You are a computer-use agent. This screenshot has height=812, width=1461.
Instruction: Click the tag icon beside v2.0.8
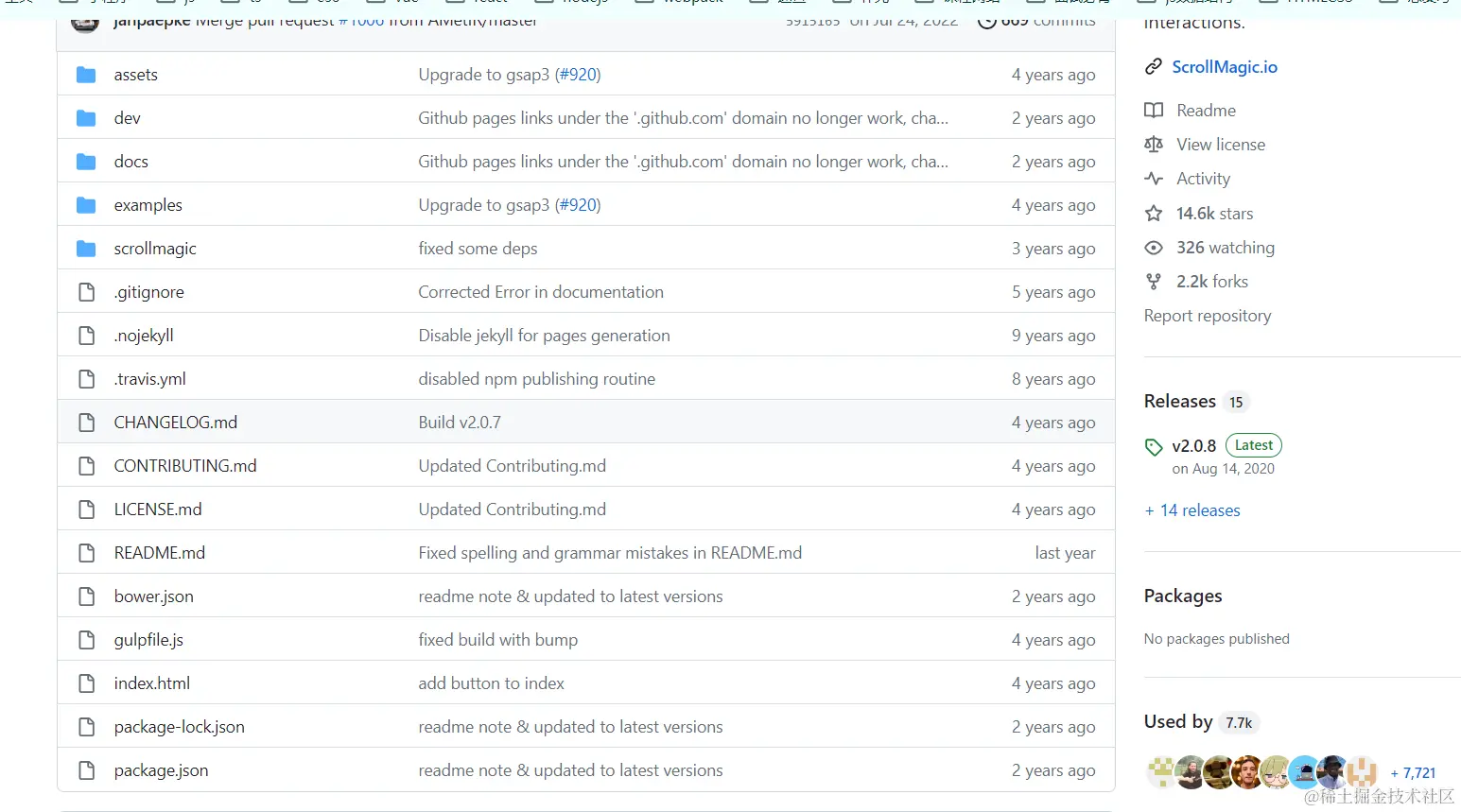click(1154, 447)
